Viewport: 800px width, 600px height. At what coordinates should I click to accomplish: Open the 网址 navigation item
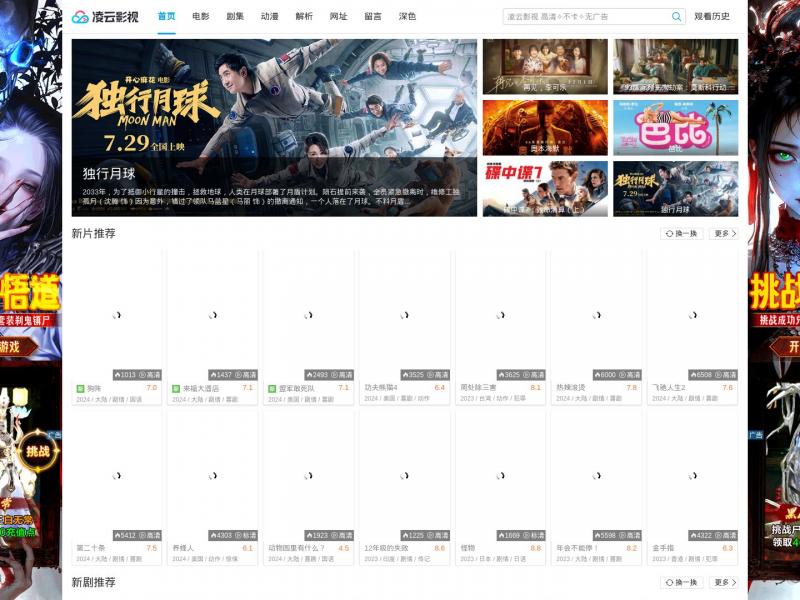coord(338,16)
